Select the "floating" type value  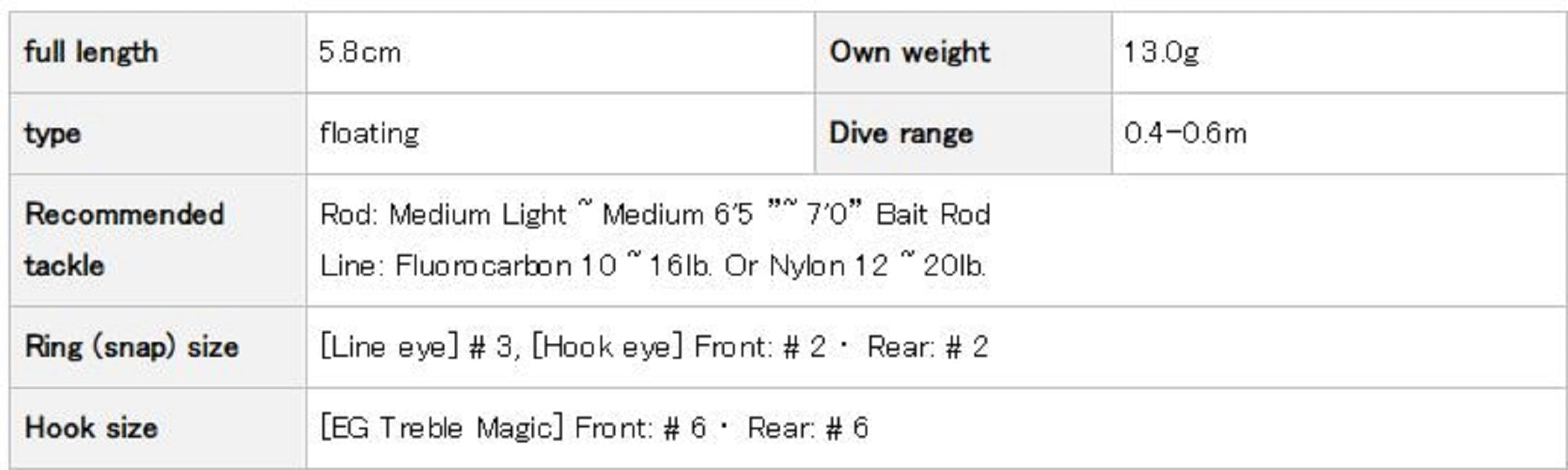point(369,133)
